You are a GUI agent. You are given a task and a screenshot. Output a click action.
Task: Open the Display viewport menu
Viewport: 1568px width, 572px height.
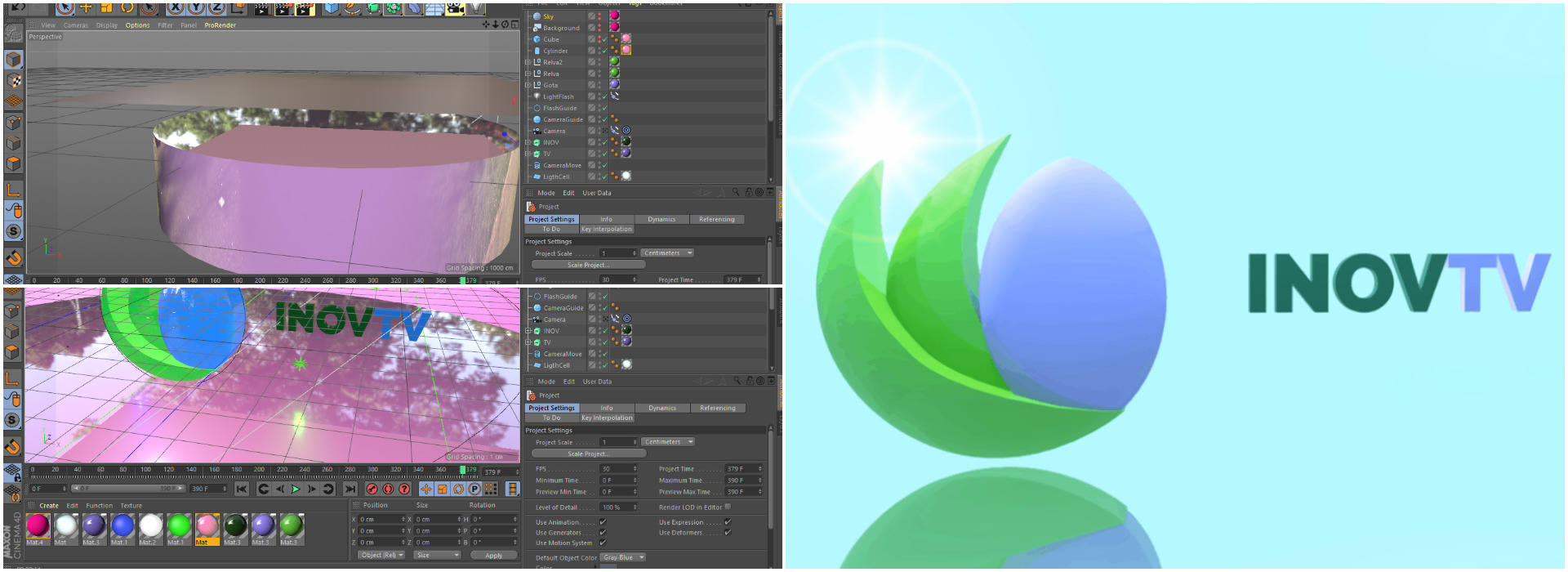tap(107, 25)
